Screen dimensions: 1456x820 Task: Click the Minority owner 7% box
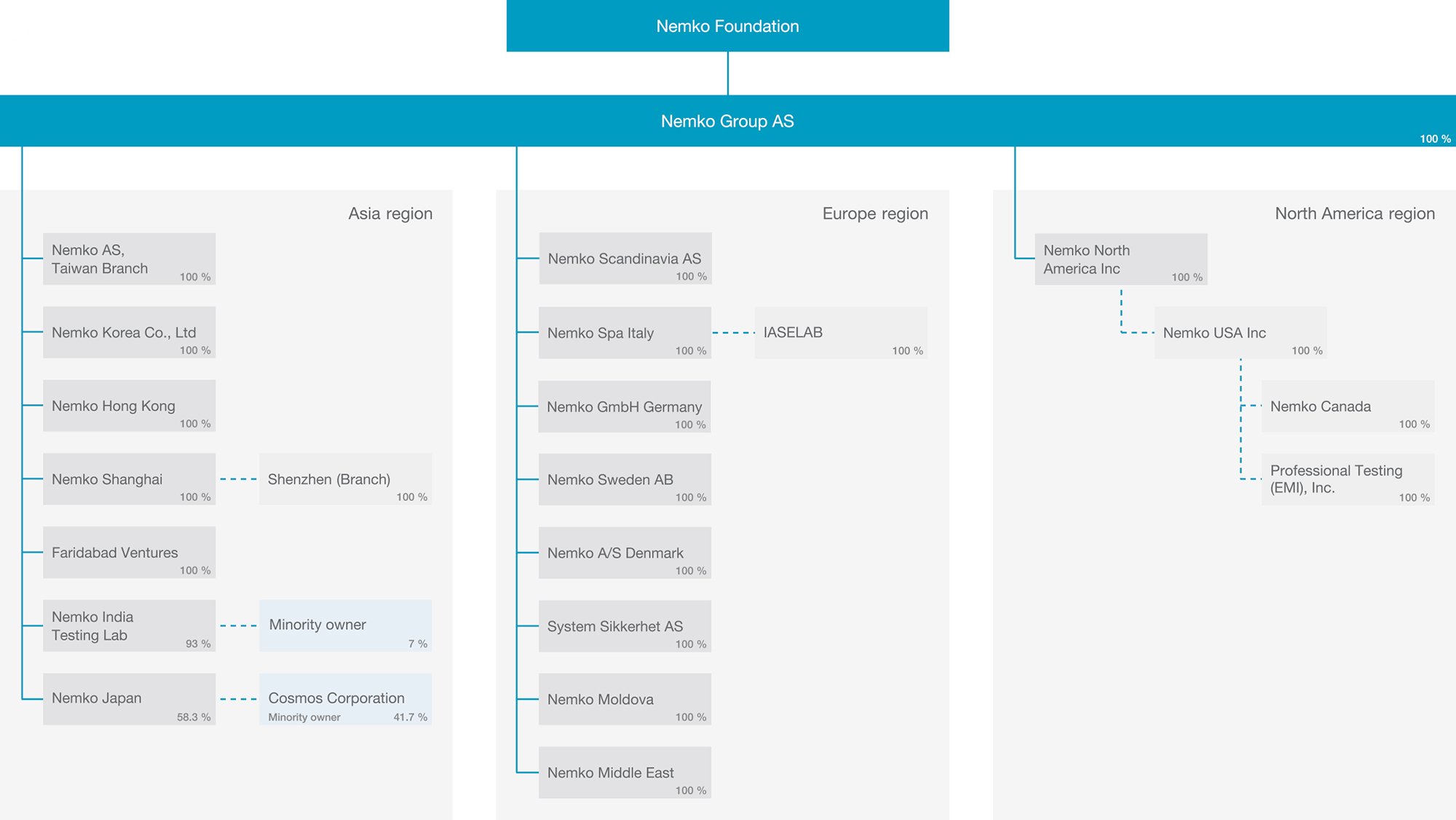(344, 626)
